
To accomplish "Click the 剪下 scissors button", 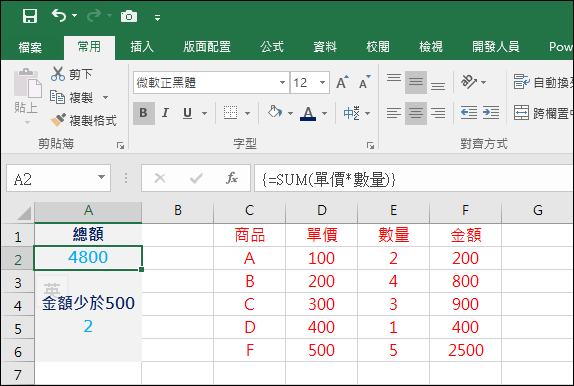I will coord(71,74).
